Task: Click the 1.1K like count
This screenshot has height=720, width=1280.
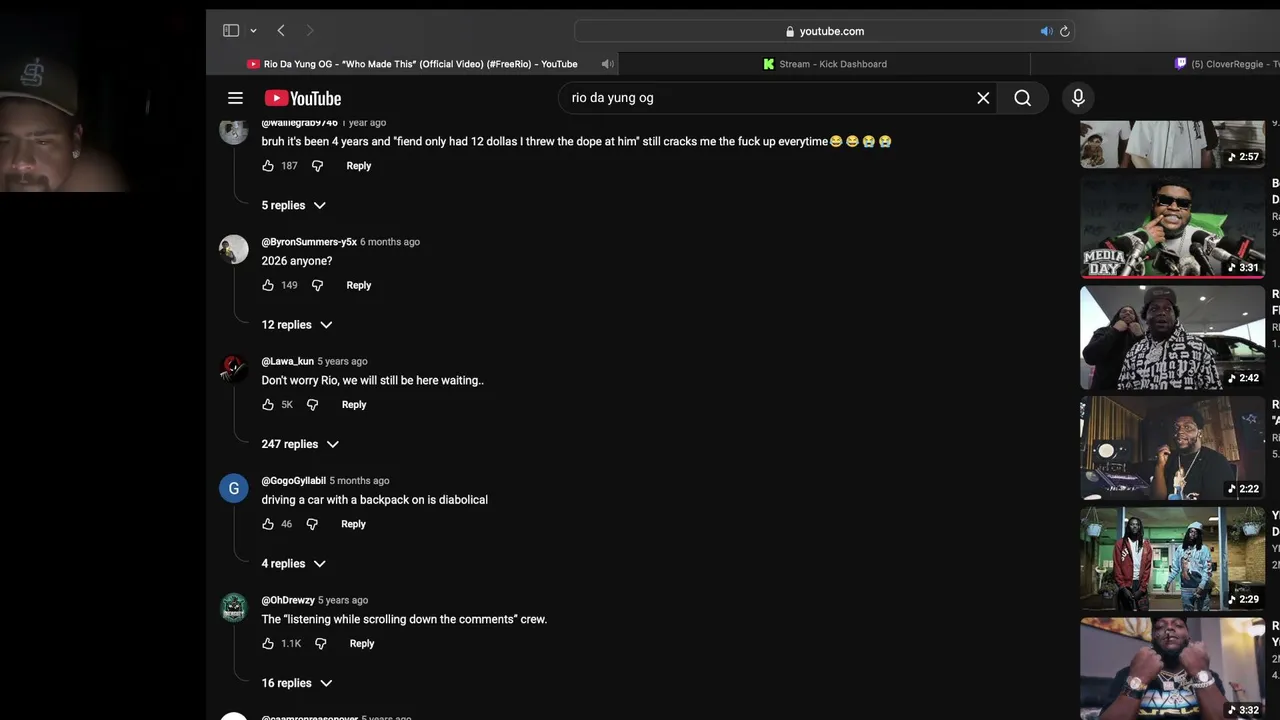Action: (x=291, y=644)
